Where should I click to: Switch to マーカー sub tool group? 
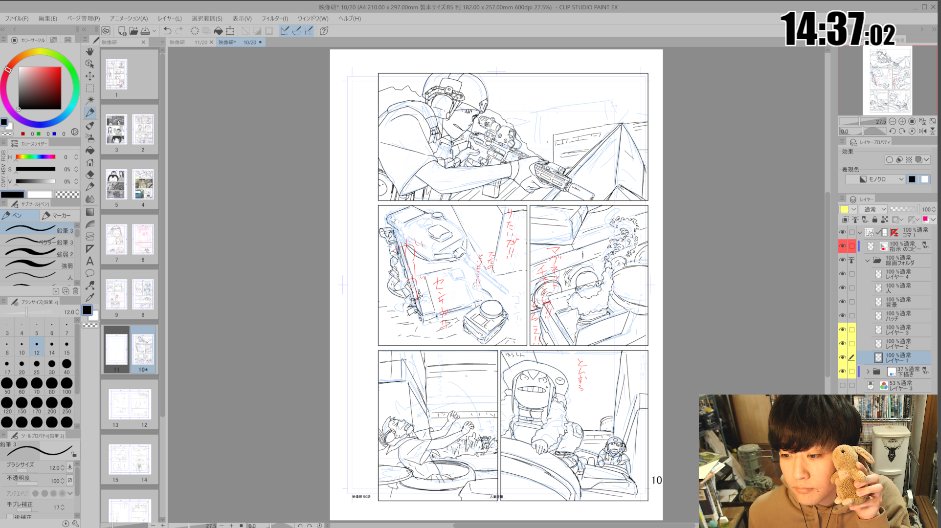[x=58, y=215]
